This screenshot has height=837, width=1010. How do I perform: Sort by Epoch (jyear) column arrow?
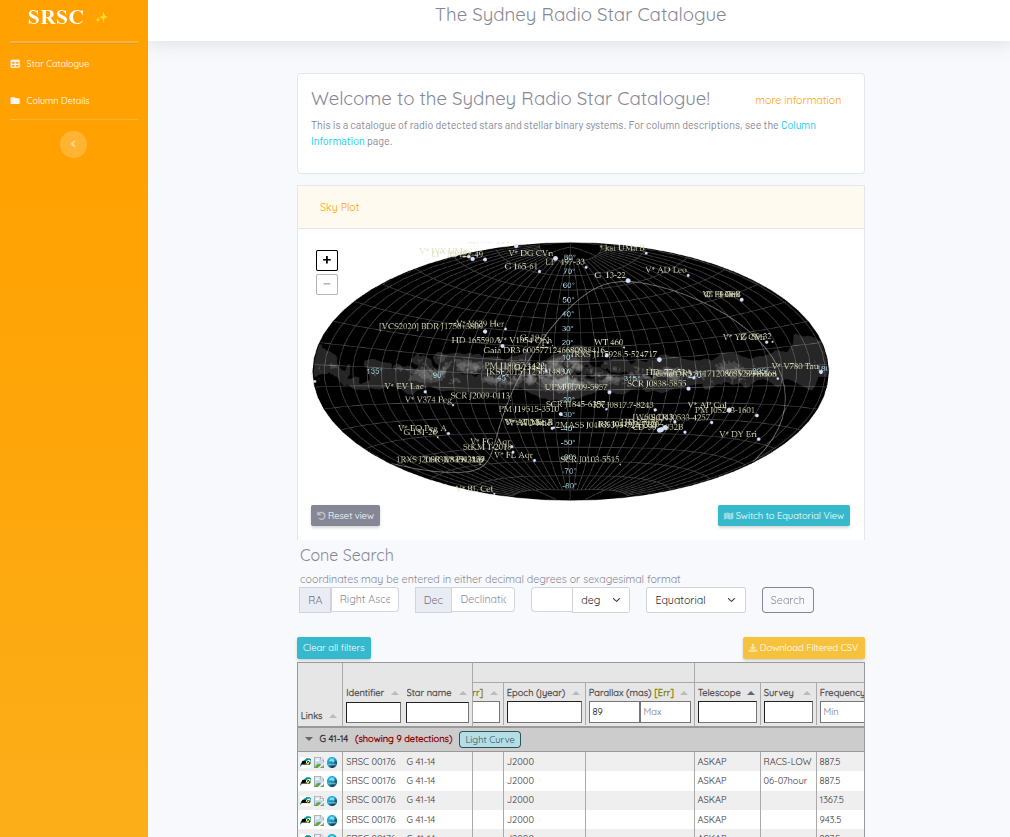[576, 693]
